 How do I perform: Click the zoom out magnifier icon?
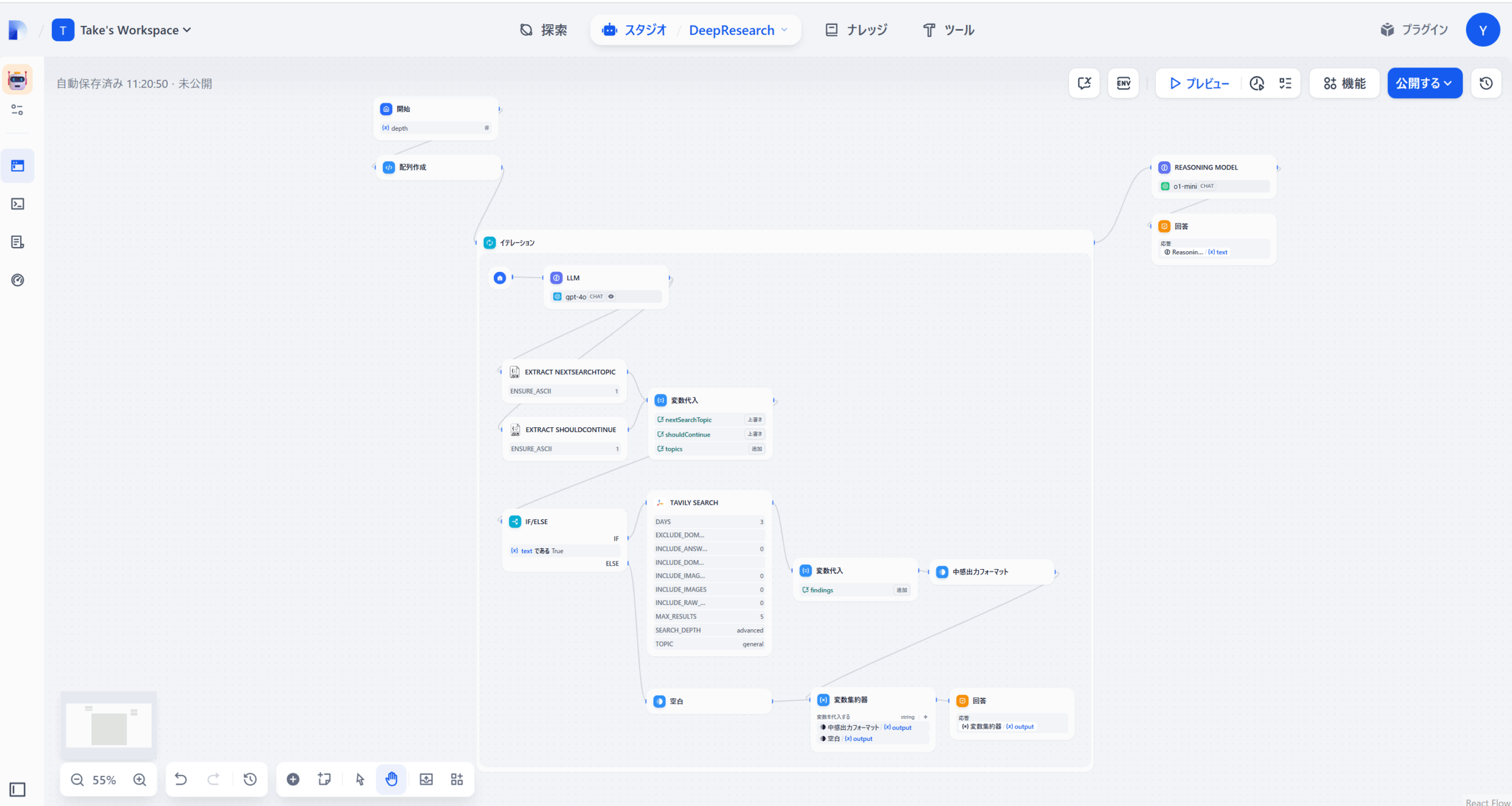77,779
